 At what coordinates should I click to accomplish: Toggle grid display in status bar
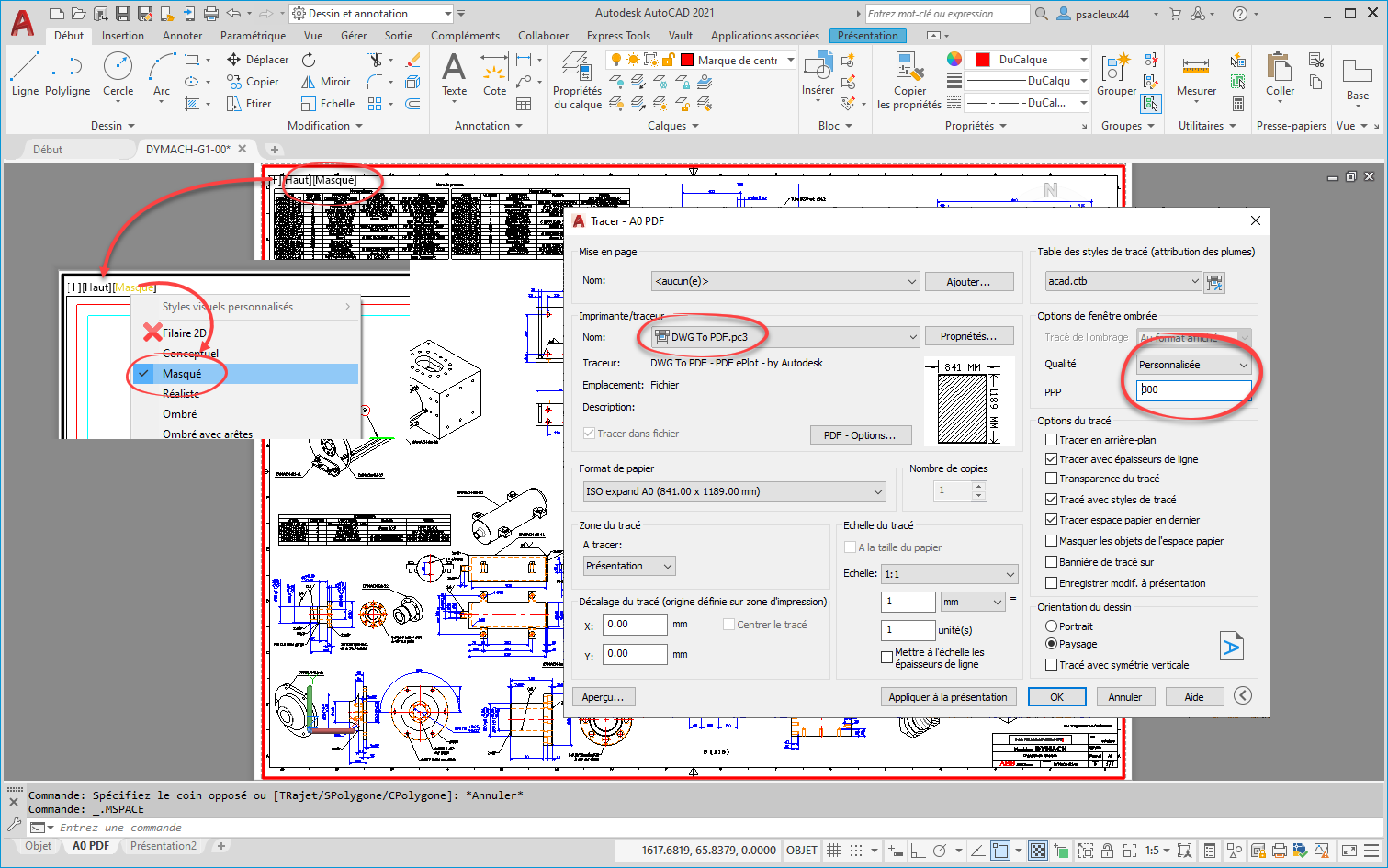[x=834, y=851]
